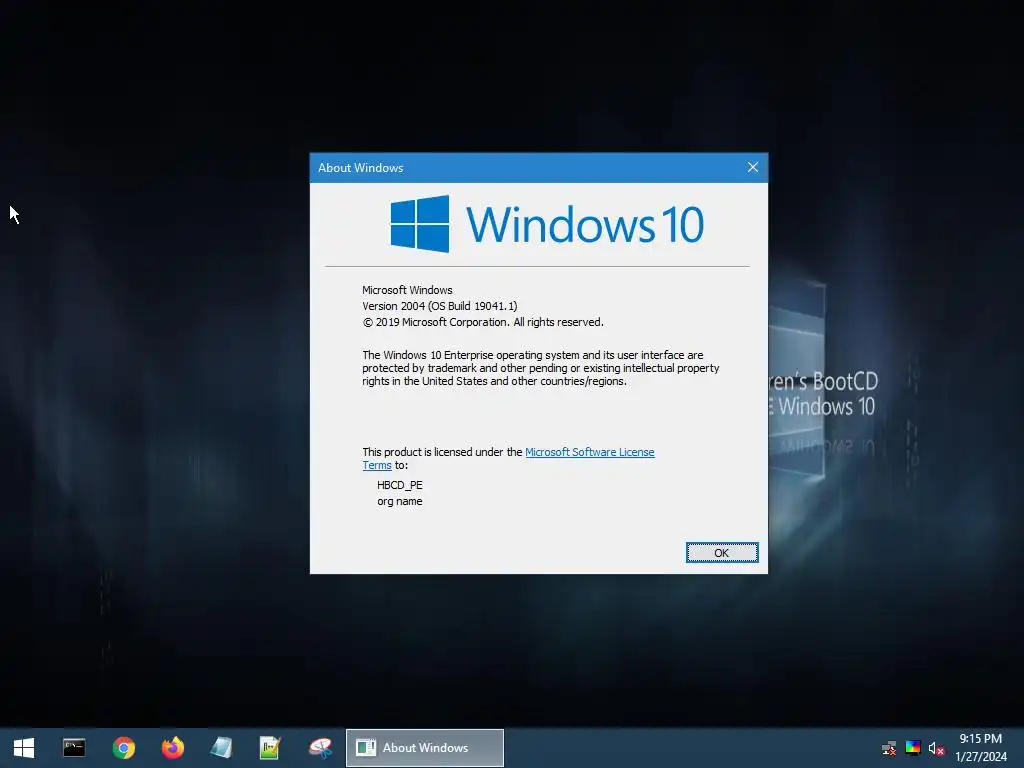This screenshot has height=768, width=1024.
Task: Click the Windows 10 logo image
Action: [547, 224]
